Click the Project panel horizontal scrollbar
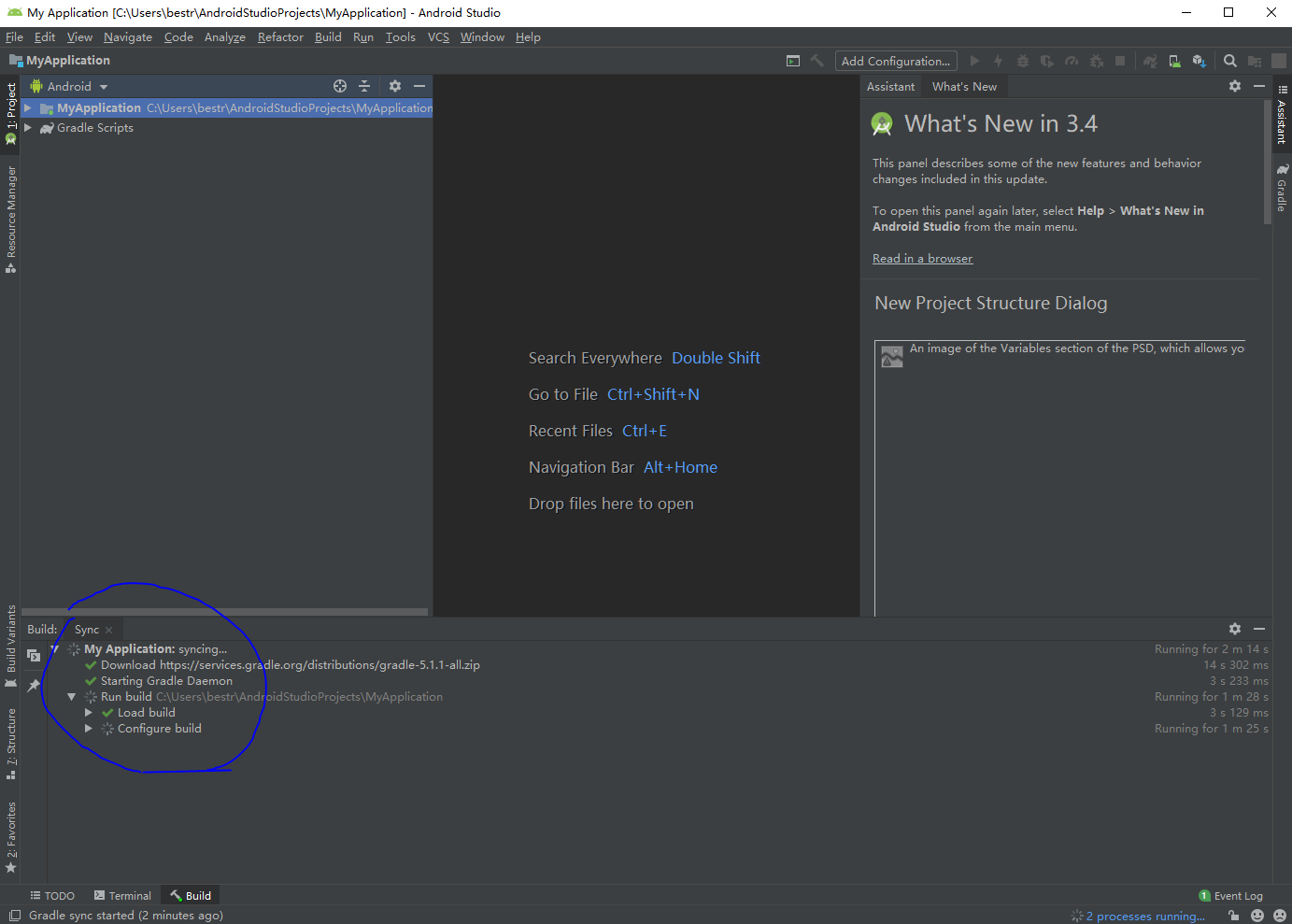 coord(224,612)
